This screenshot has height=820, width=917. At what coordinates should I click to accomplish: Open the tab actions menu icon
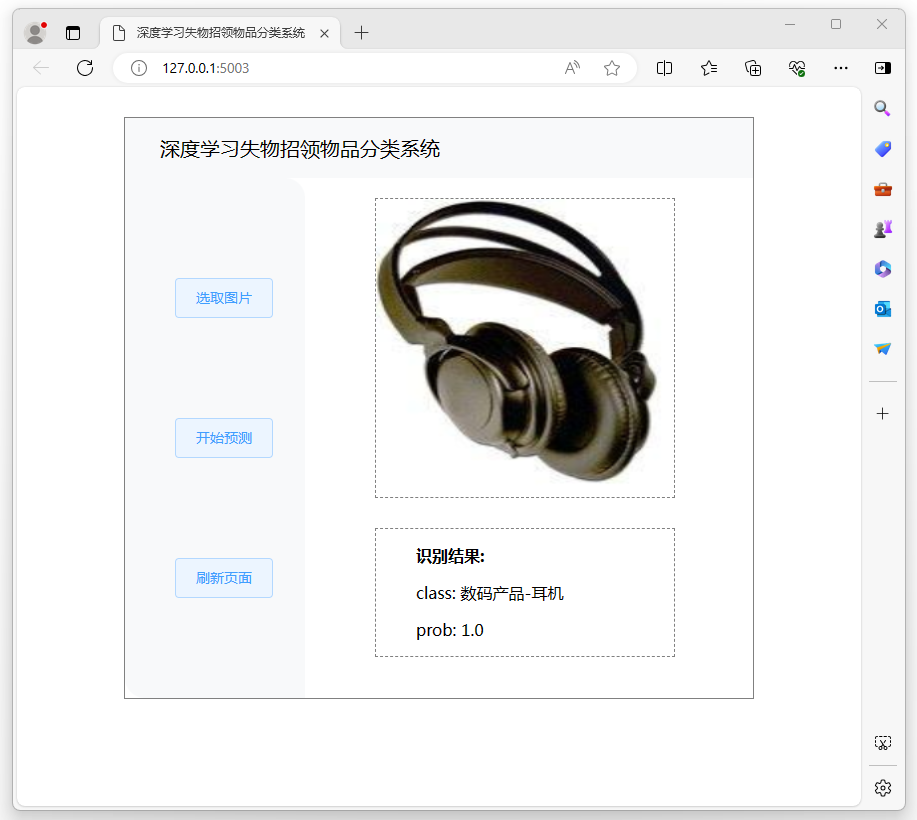pyautogui.click(x=73, y=33)
